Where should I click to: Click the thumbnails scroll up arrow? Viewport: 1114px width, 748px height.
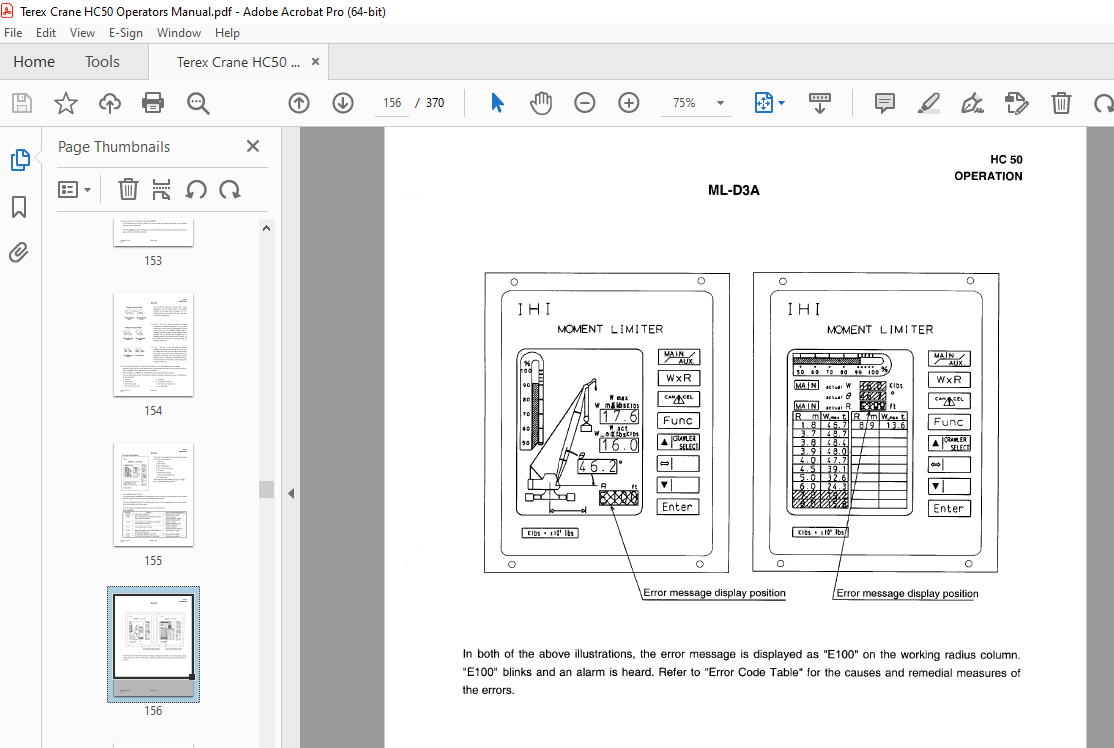click(x=266, y=228)
